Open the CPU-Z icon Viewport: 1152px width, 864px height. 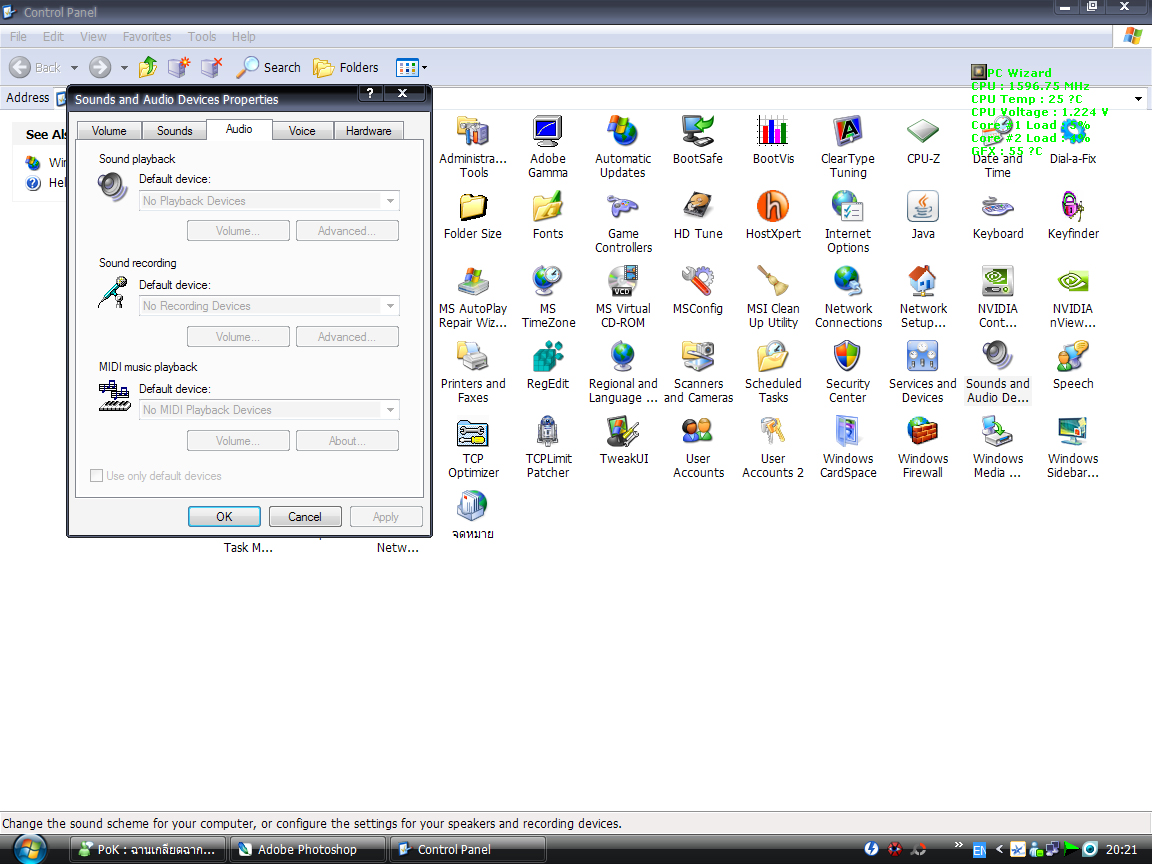click(923, 140)
